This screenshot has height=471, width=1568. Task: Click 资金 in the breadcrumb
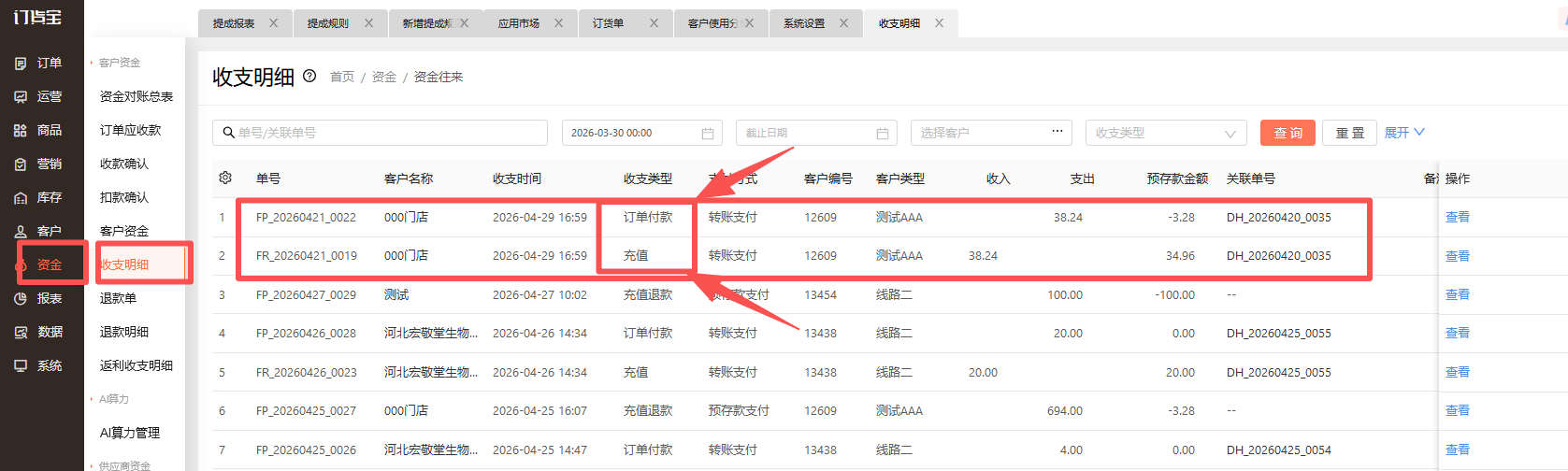click(x=384, y=77)
